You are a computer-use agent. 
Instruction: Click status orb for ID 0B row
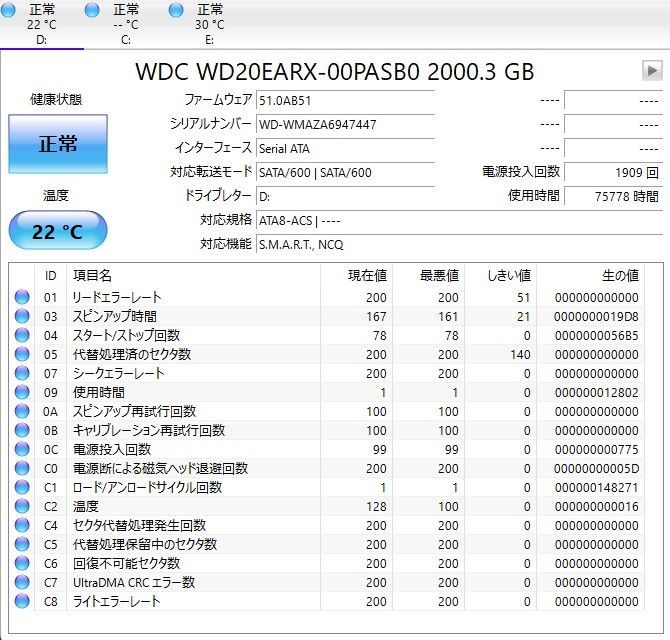point(22,430)
